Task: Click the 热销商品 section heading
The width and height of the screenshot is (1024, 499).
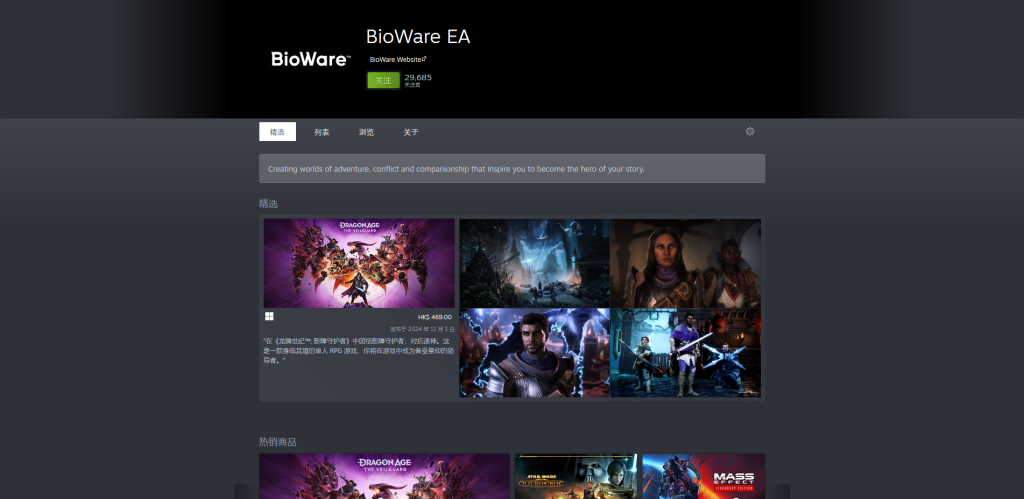Action: (x=278, y=442)
